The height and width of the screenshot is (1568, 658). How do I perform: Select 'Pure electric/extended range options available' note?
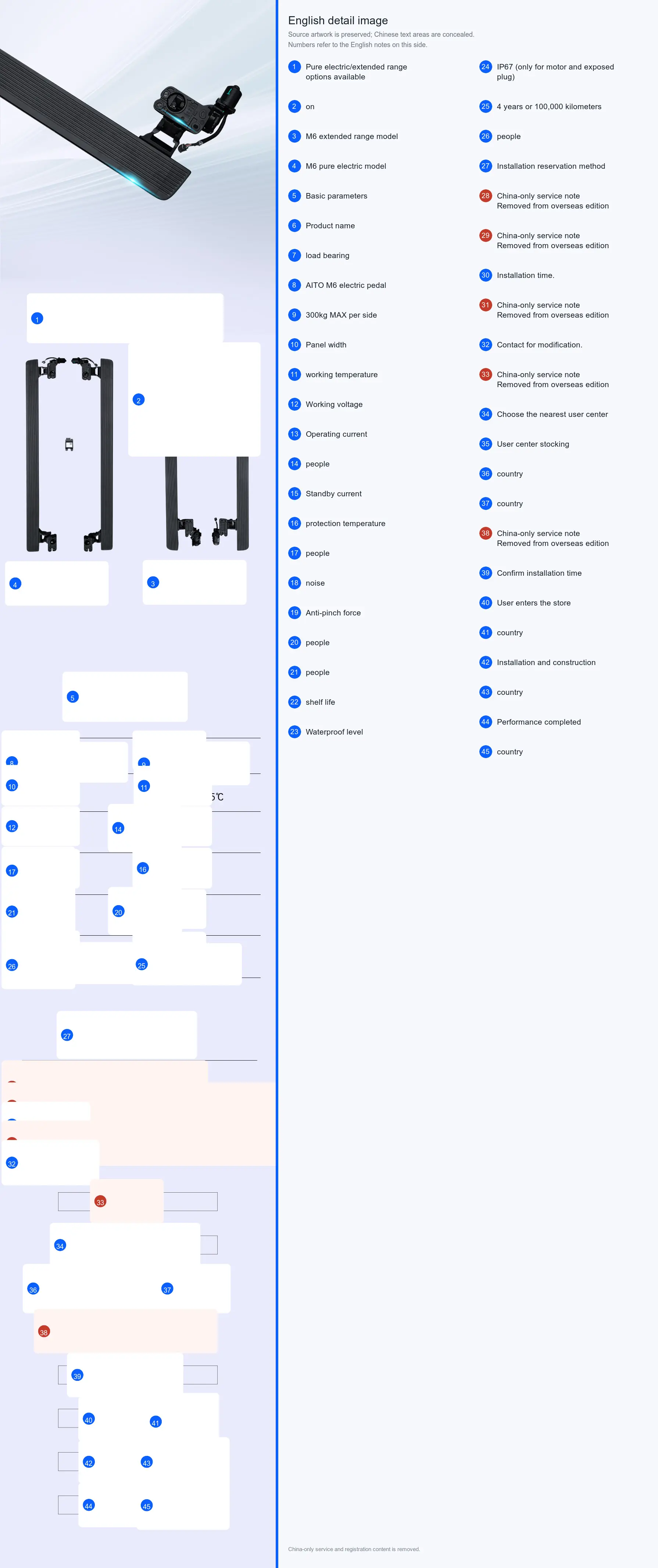[x=356, y=72]
